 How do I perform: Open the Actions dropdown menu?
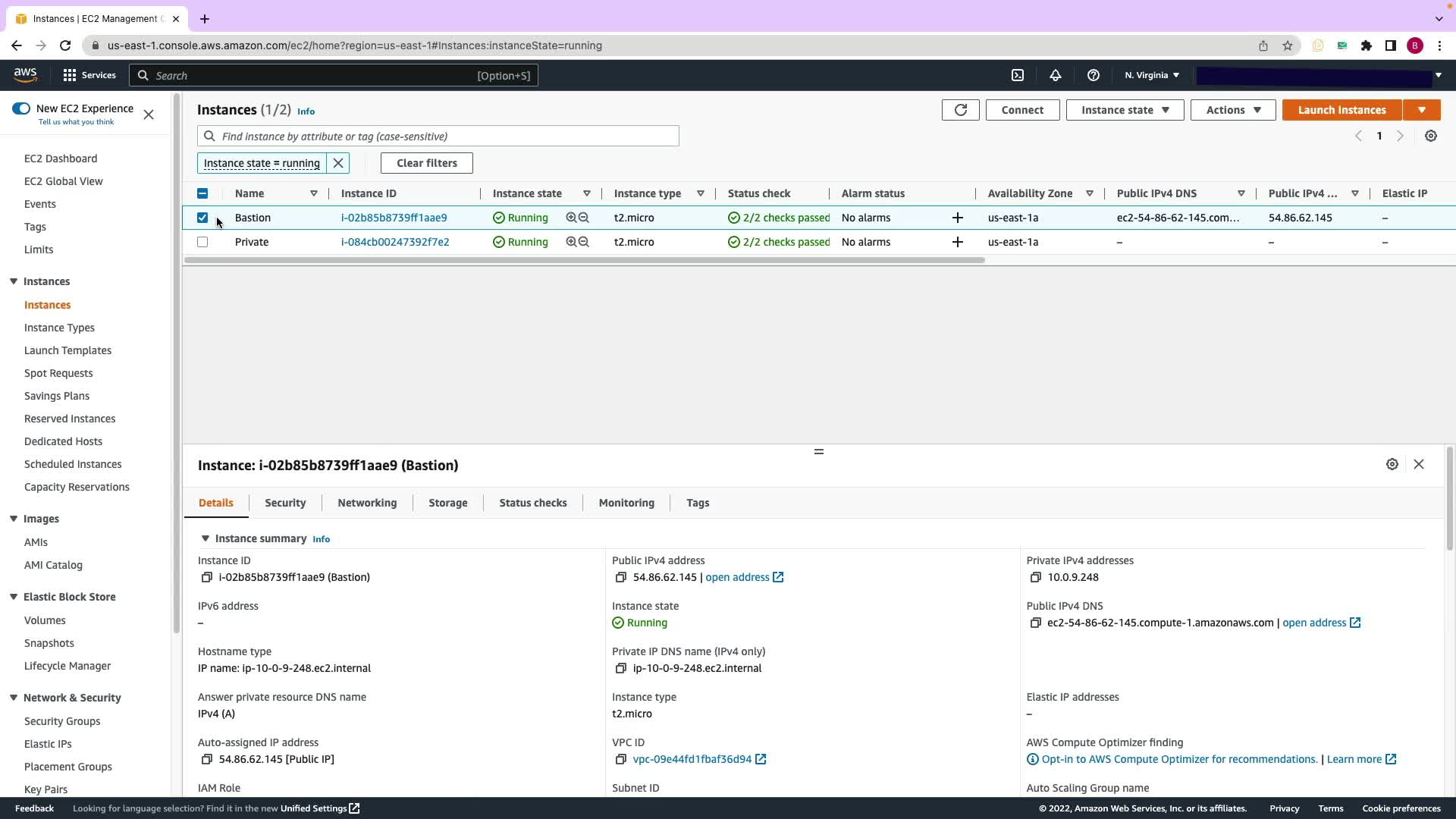coord(1232,110)
